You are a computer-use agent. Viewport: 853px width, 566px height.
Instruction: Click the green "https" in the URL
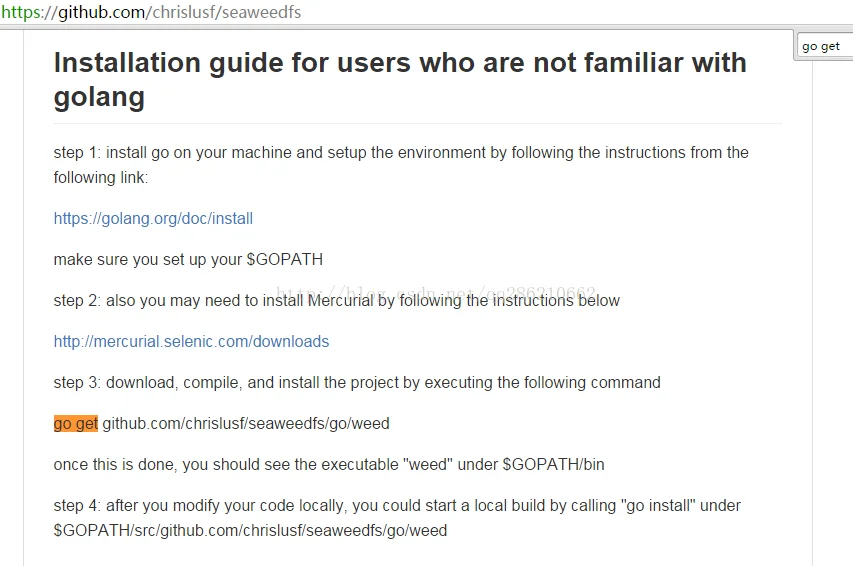(20, 12)
